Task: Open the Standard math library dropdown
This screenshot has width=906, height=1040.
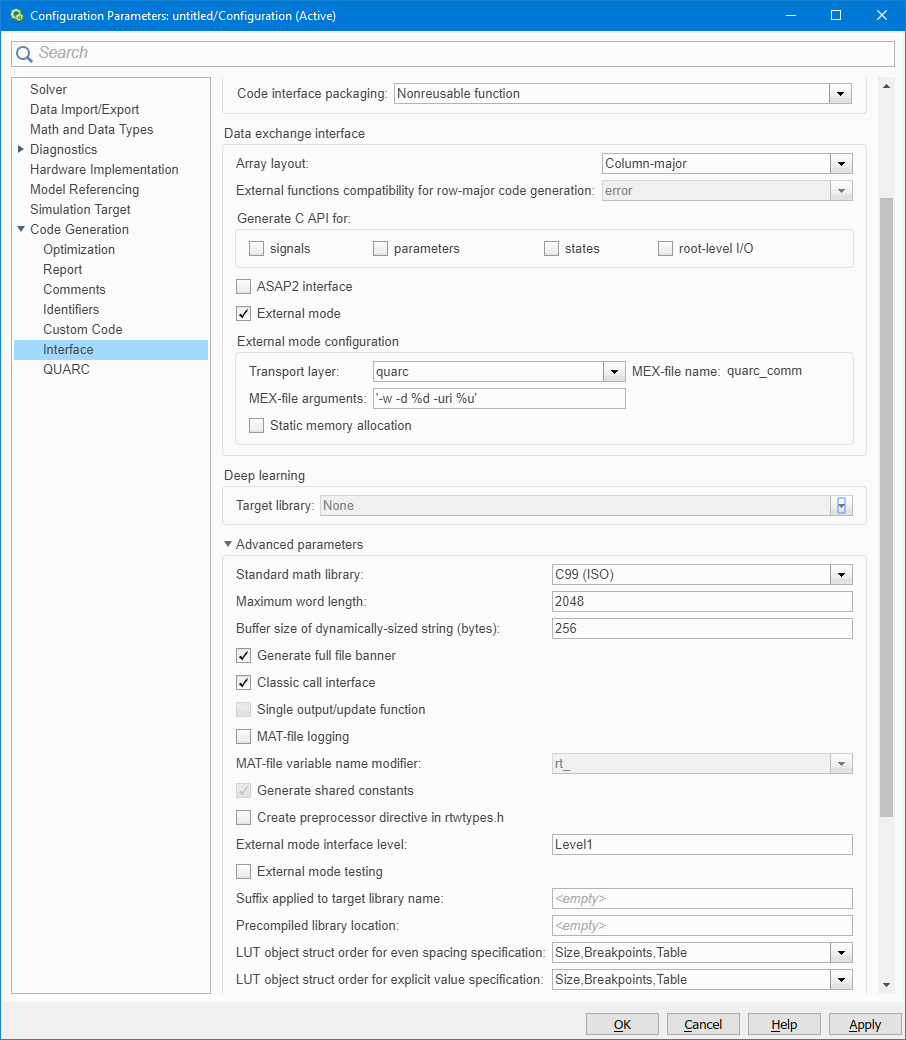Action: 841,574
